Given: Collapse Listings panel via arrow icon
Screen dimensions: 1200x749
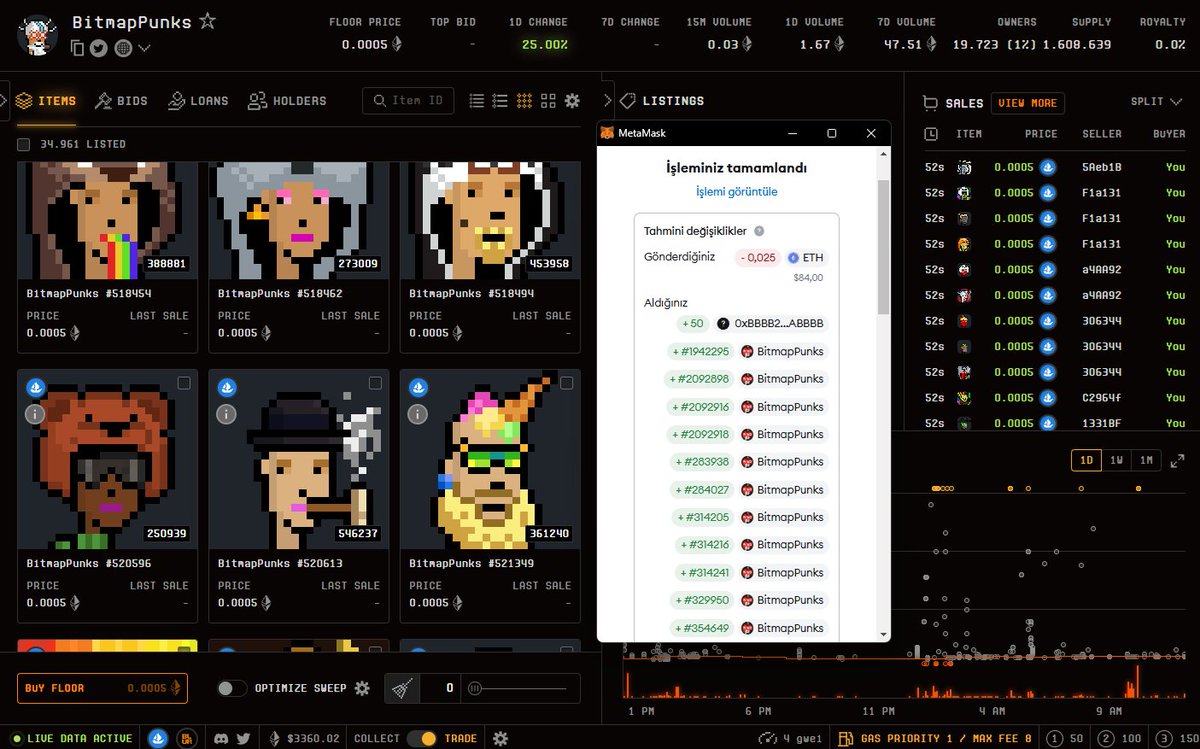Looking at the screenshot, I should [x=607, y=100].
